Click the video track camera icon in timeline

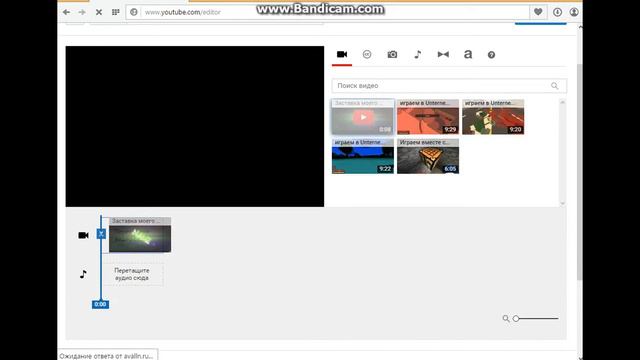point(83,235)
